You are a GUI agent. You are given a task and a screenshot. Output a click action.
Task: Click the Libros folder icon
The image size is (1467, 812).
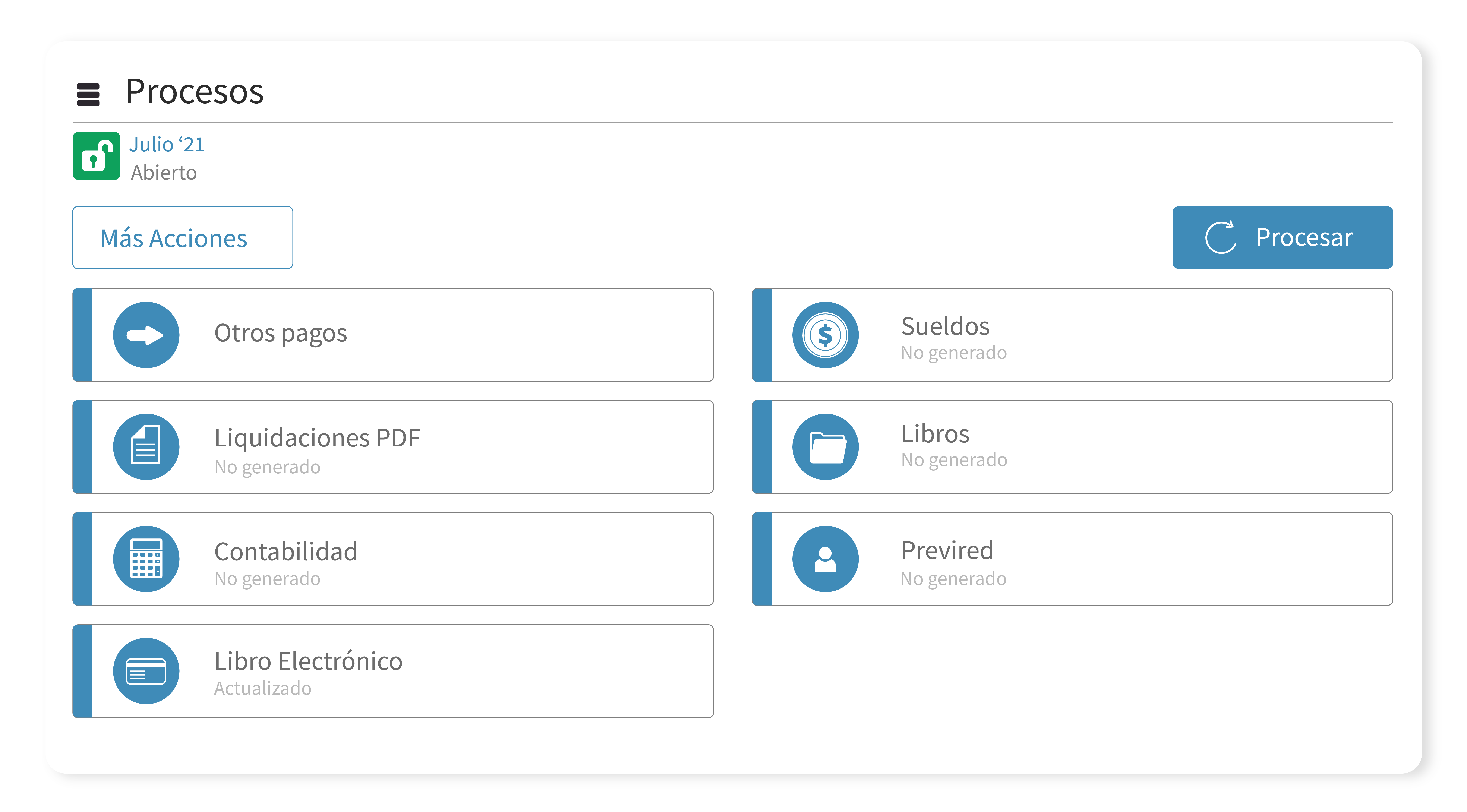[x=825, y=446]
